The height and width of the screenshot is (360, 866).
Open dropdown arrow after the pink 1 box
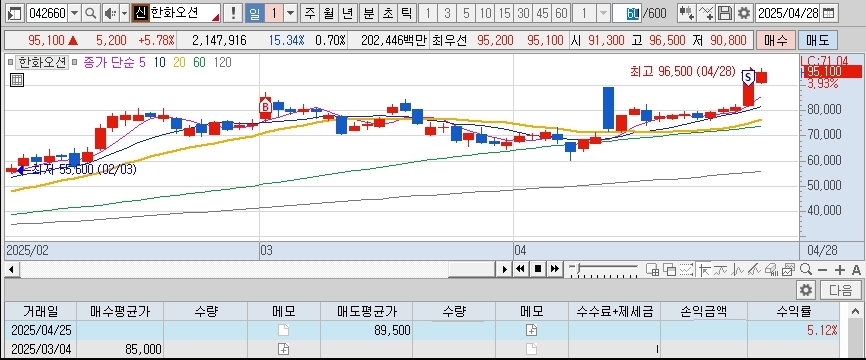[291, 13]
